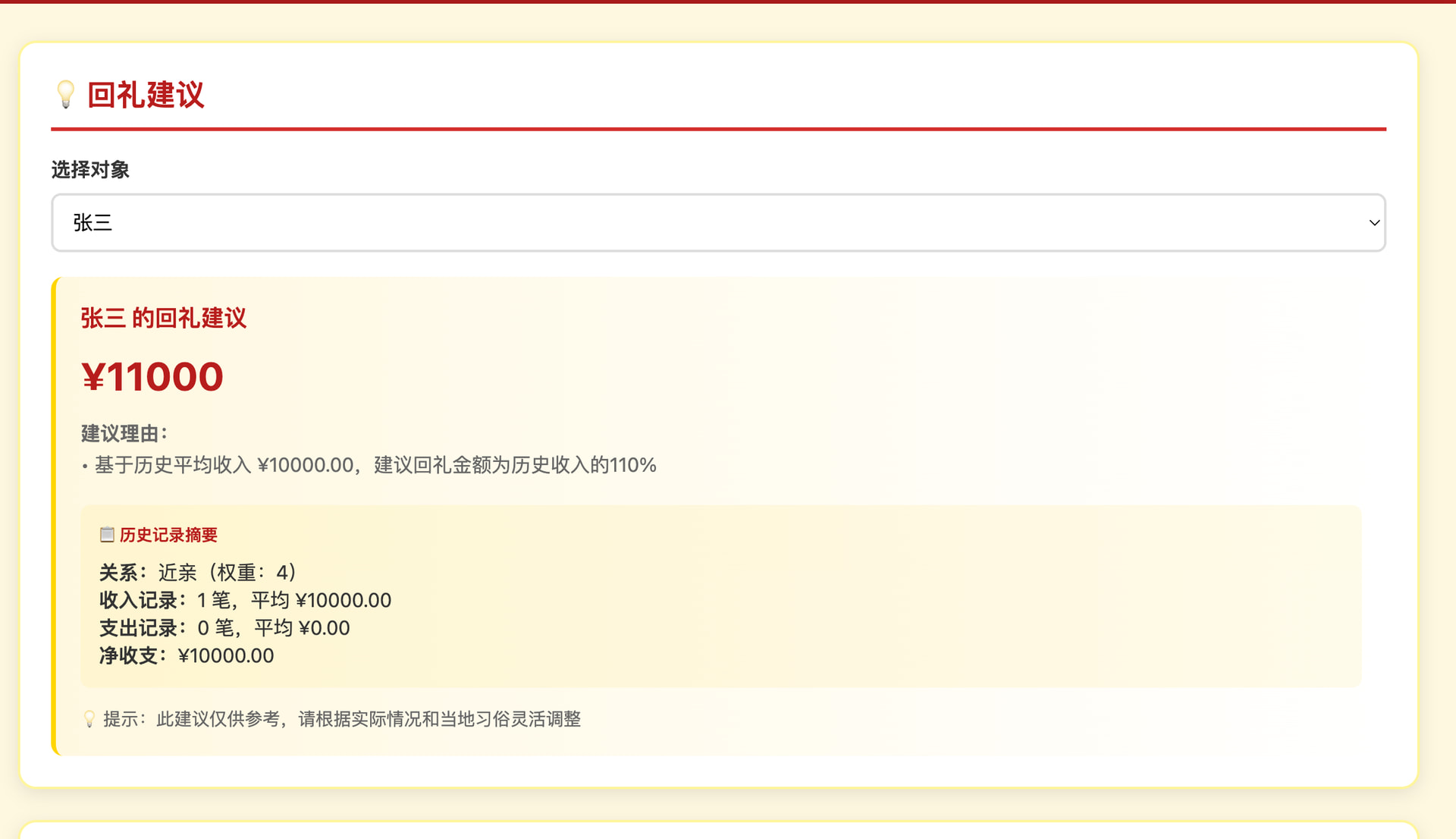Image resolution: width=1456 pixels, height=839 pixels.
Task: Click the small lightbulb icon before 提示
Action: [89, 719]
